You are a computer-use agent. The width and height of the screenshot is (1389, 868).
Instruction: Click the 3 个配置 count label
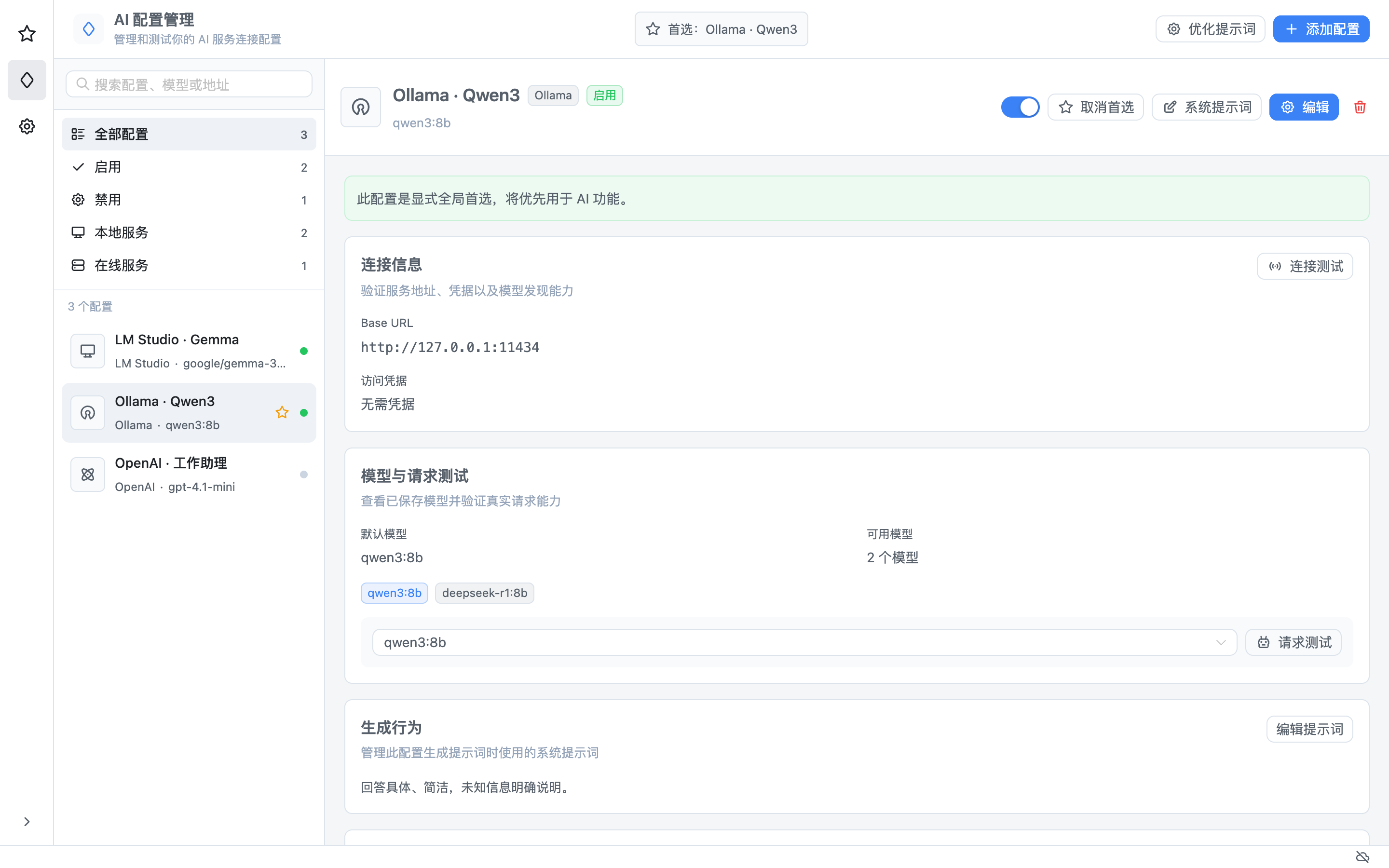90,307
